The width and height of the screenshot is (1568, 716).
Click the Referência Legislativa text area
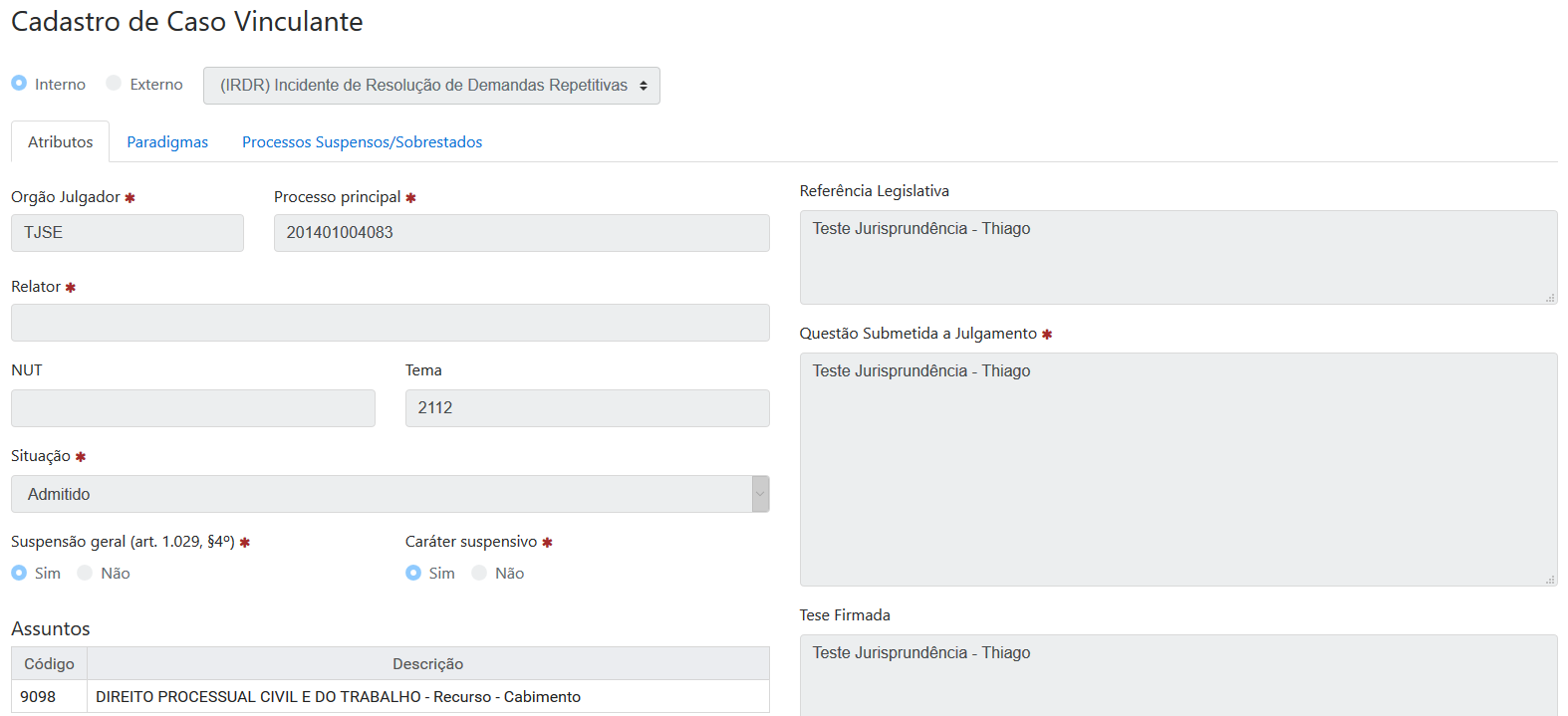[x=1177, y=257]
